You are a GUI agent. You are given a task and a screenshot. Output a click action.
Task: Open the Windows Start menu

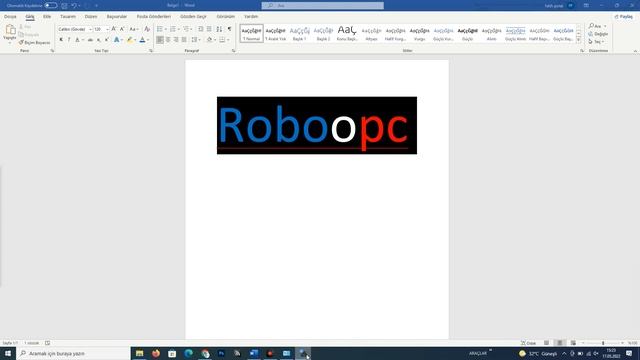tap(8, 353)
